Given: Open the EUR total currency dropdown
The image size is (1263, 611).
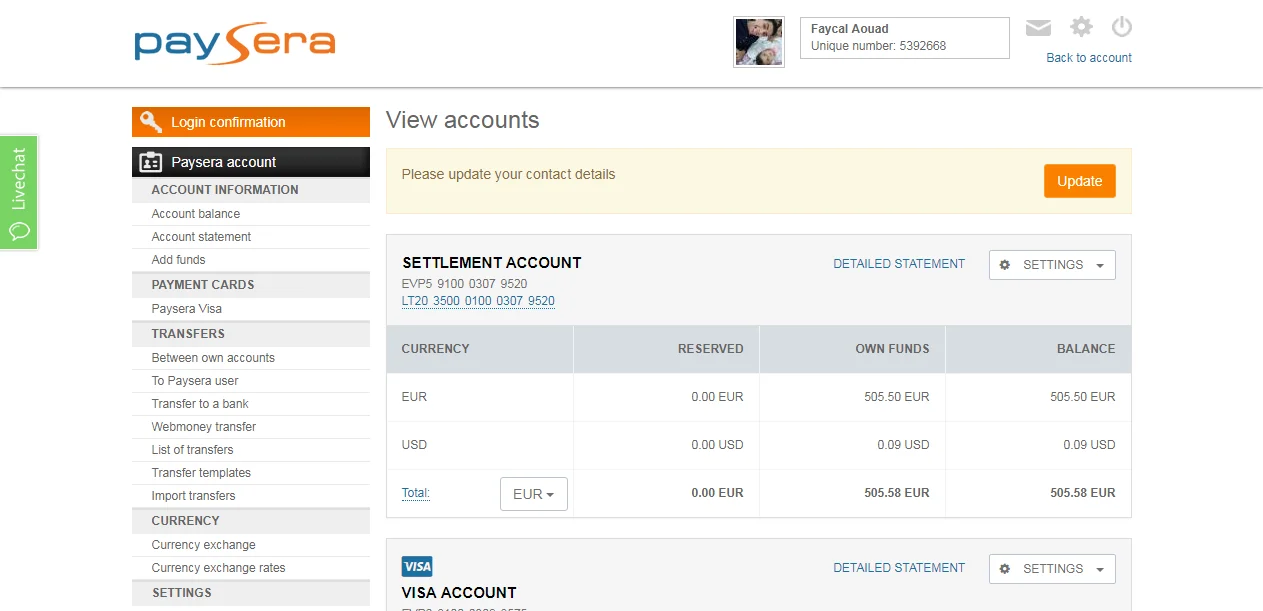Looking at the screenshot, I should (x=533, y=494).
